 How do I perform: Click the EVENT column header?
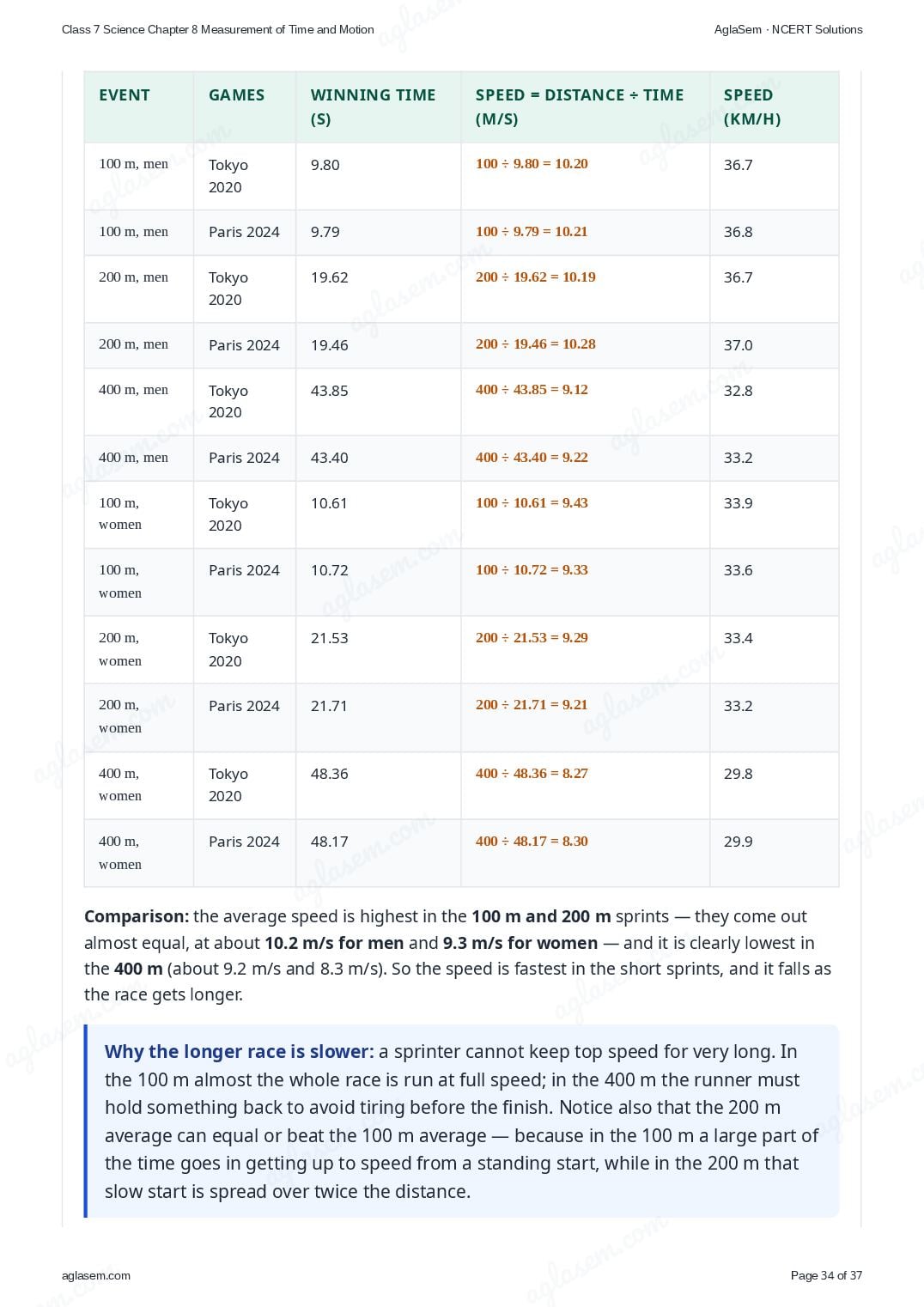pos(125,95)
